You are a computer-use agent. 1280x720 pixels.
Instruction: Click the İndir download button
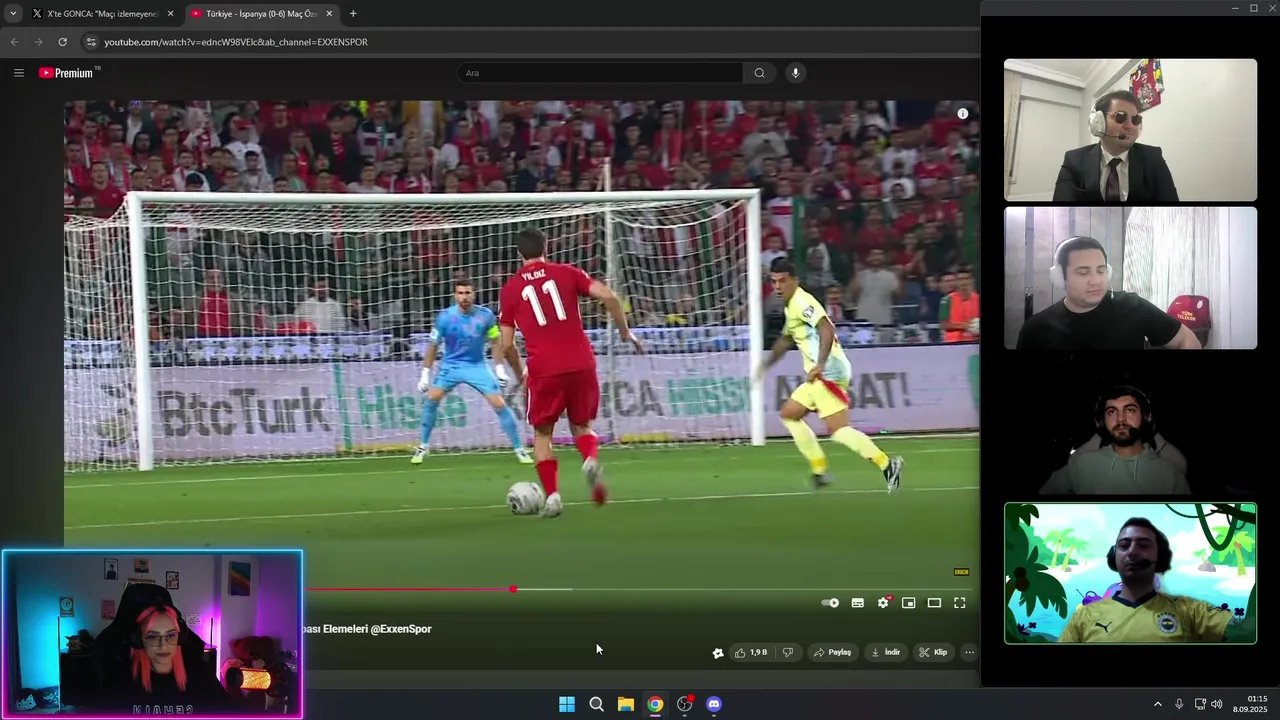(886, 652)
